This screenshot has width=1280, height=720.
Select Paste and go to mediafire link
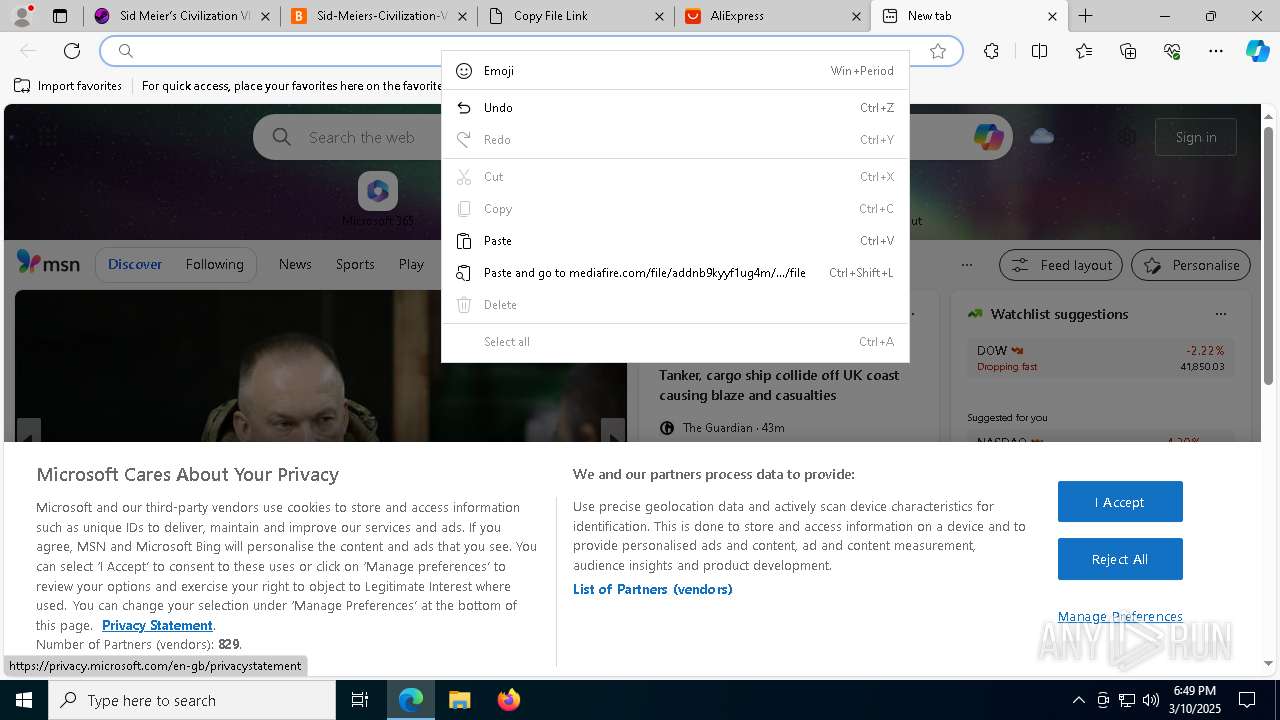click(675, 273)
